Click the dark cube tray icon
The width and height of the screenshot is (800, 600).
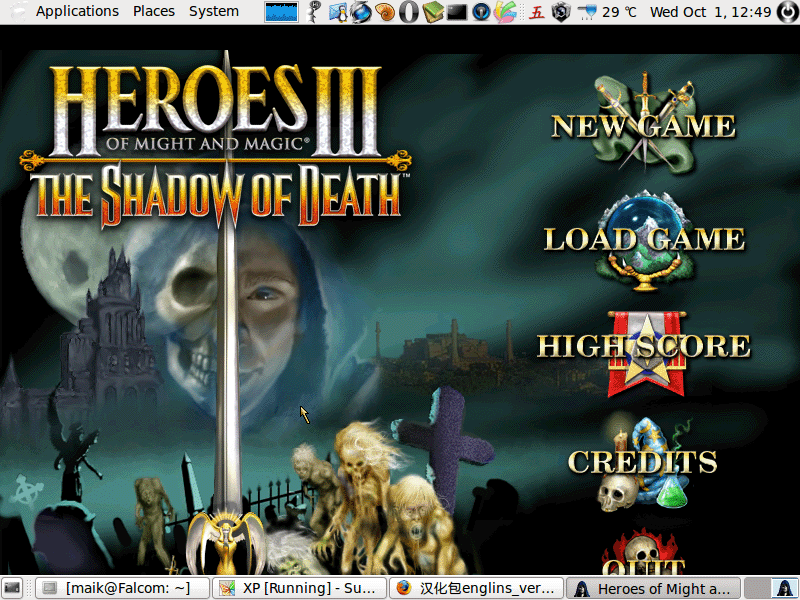click(x=561, y=12)
